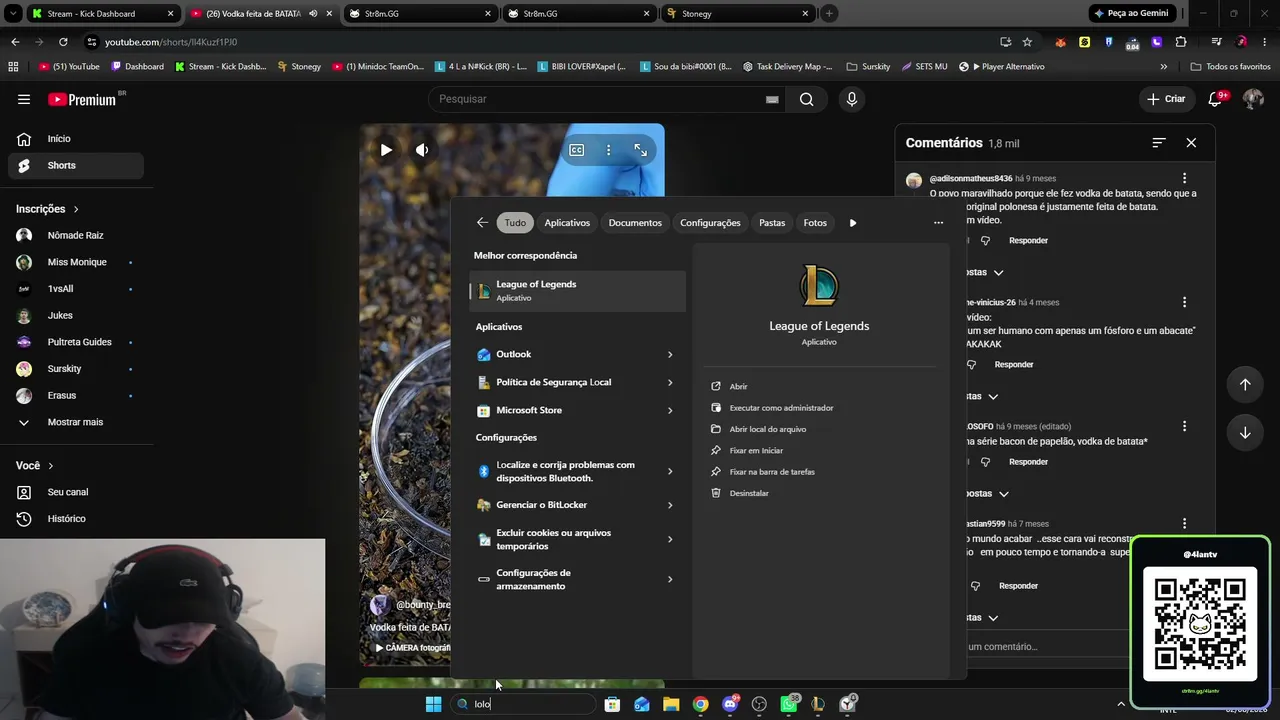
Task: Choose Abrir local do arquivo
Action: click(767, 429)
